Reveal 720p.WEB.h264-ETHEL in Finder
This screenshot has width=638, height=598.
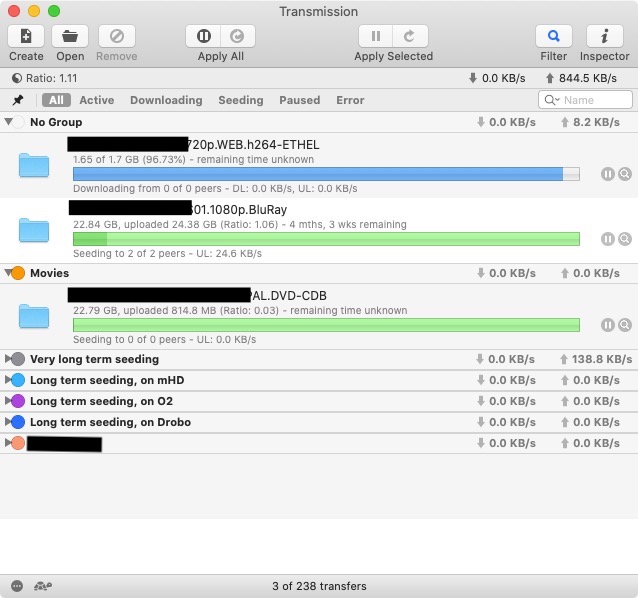pyautogui.click(x=625, y=174)
